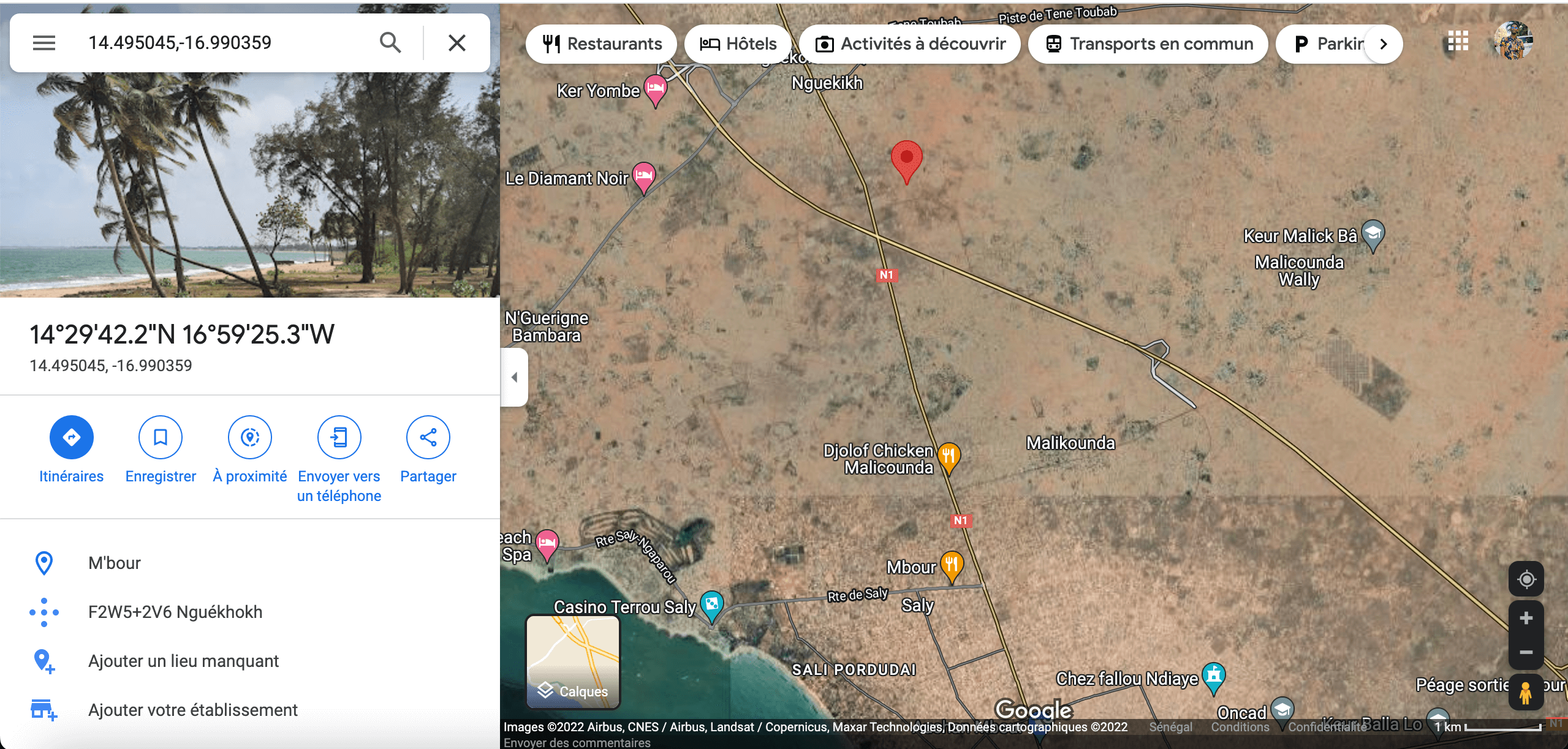1568x749 pixels.
Task: Select the Hôtels filter chip
Action: pos(738,44)
